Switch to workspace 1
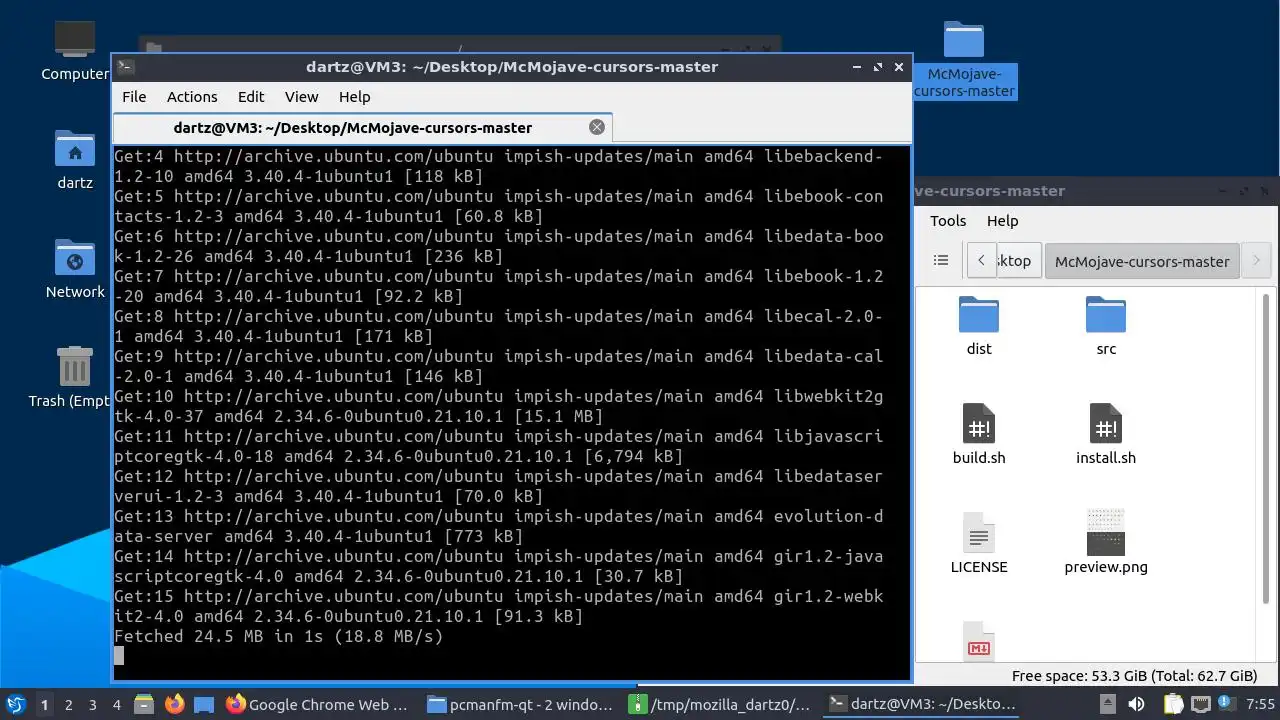The image size is (1280, 720). tap(44, 704)
